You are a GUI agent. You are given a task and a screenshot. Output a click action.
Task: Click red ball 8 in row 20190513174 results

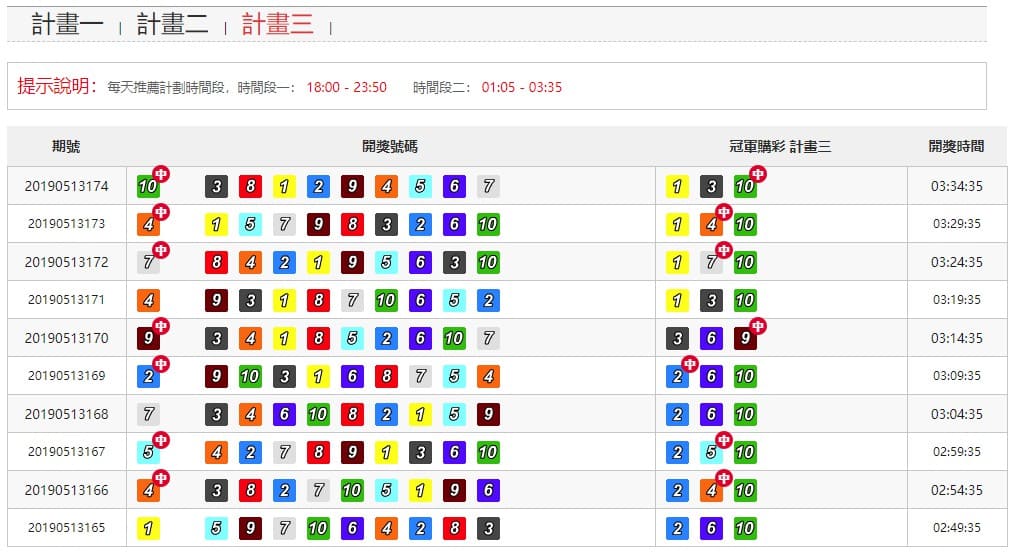click(x=251, y=186)
